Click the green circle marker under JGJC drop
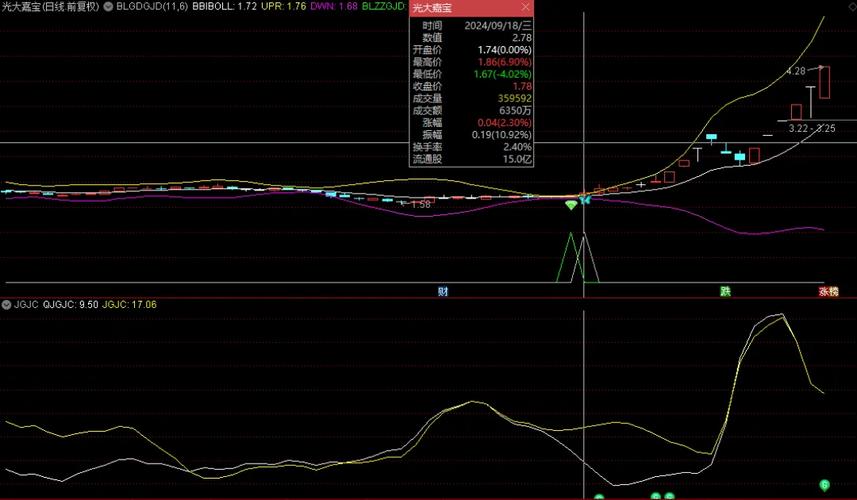The height and width of the screenshot is (500, 857). click(825, 485)
